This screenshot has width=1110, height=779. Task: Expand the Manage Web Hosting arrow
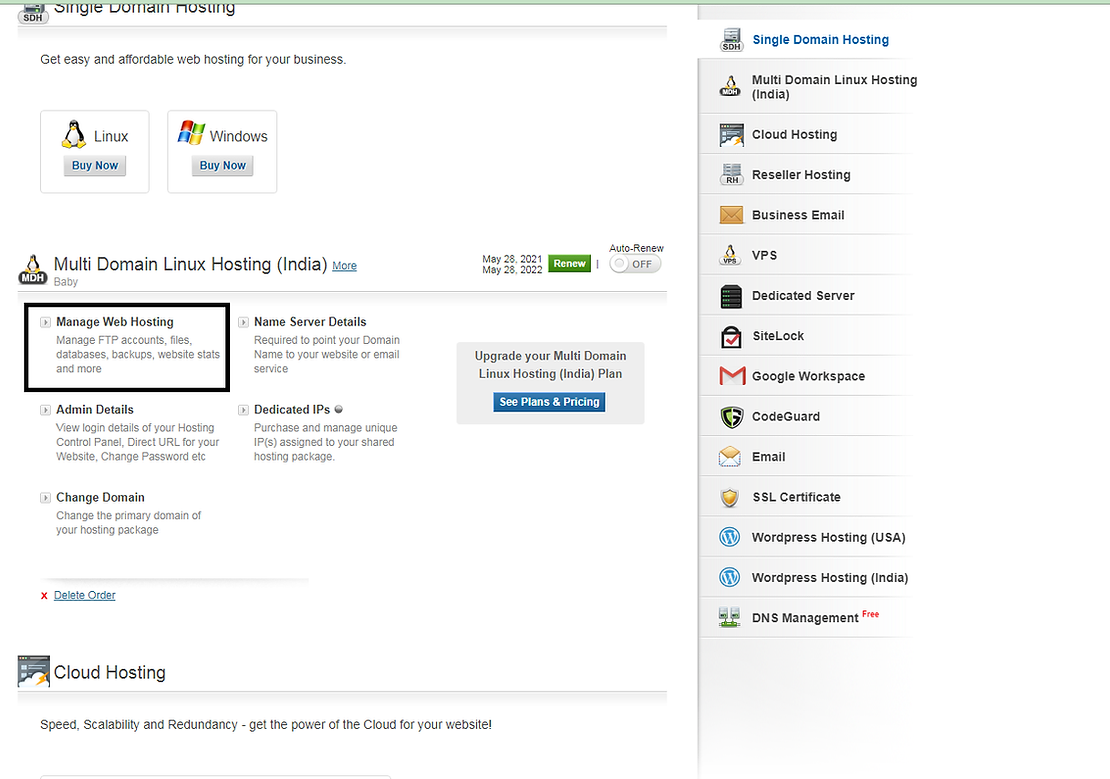click(46, 322)
